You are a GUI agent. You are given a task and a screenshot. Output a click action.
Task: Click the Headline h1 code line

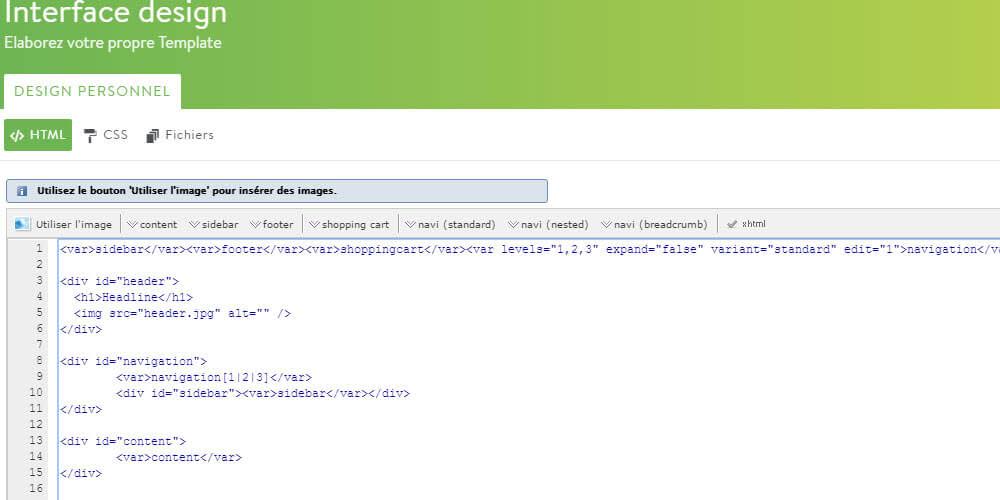(133, 297)
